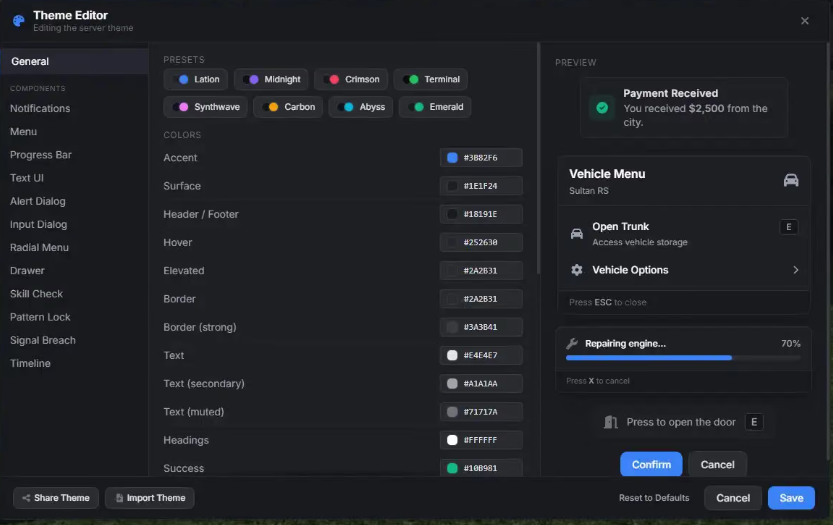This screenshot has height=525, width=833.
Task: Click the footer Cancel button beside Save
Action: (x=733, y=498)
